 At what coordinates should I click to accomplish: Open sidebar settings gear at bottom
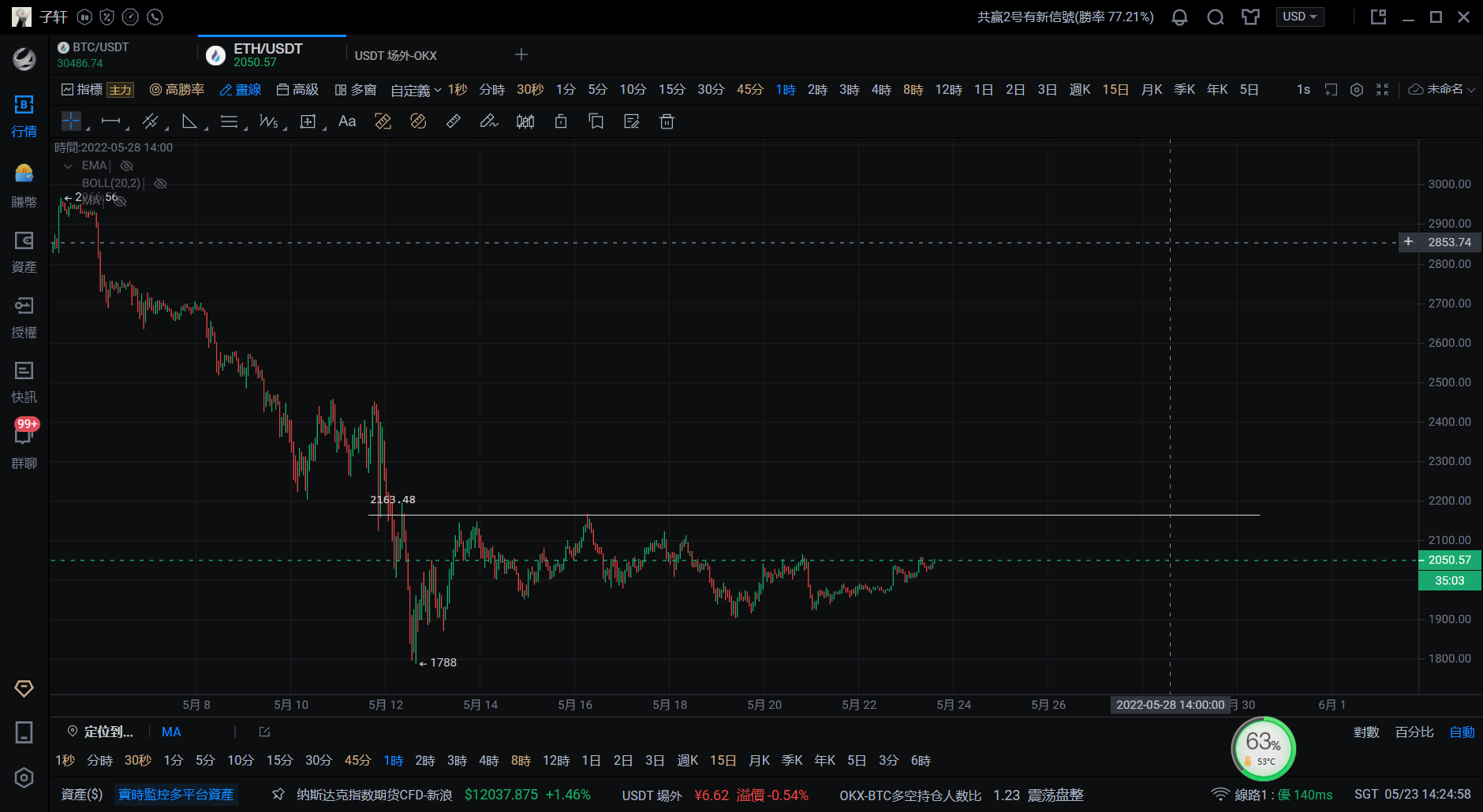(24, 778)
